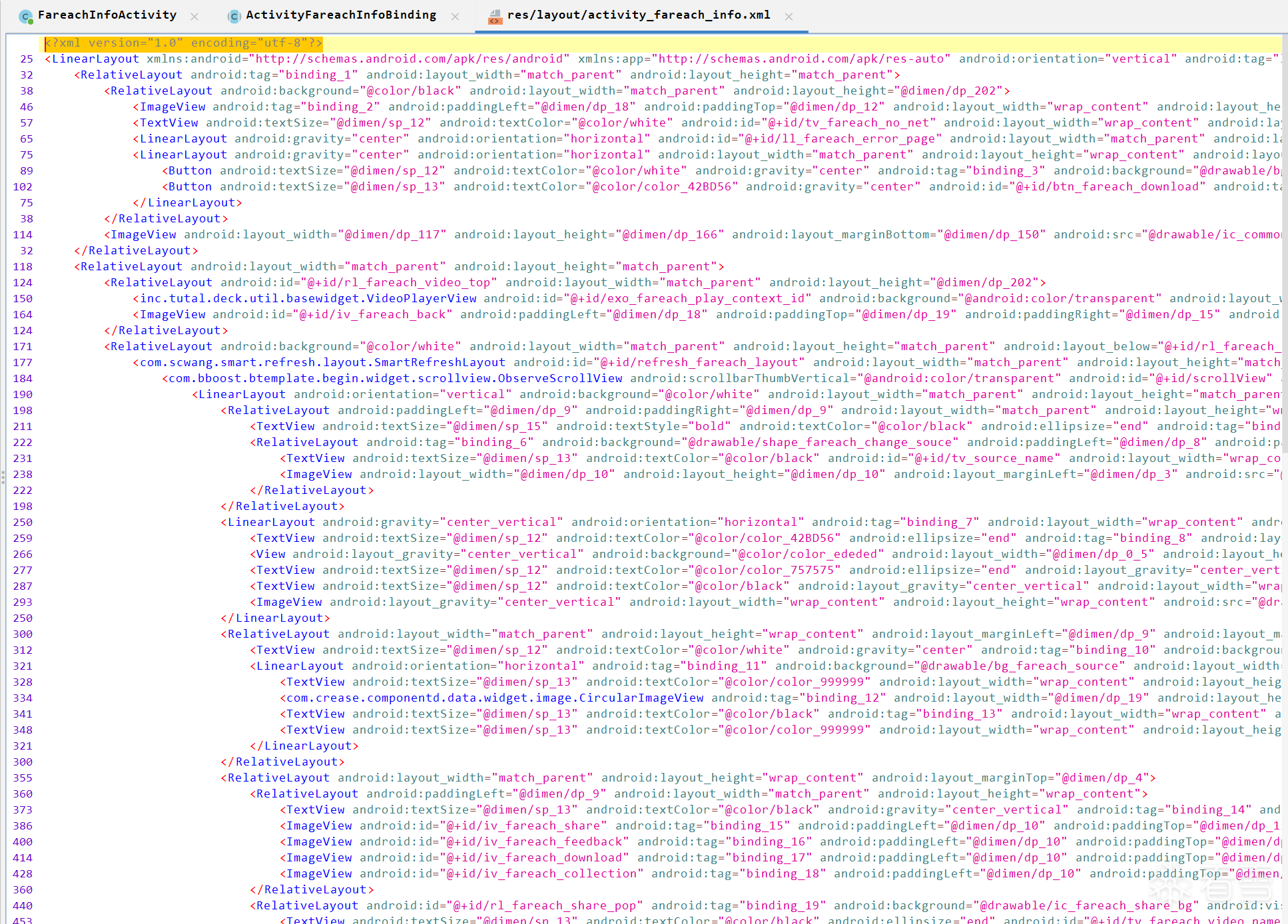Click the VideoPlayerView exo_fareach_play_context_id line

707,299
